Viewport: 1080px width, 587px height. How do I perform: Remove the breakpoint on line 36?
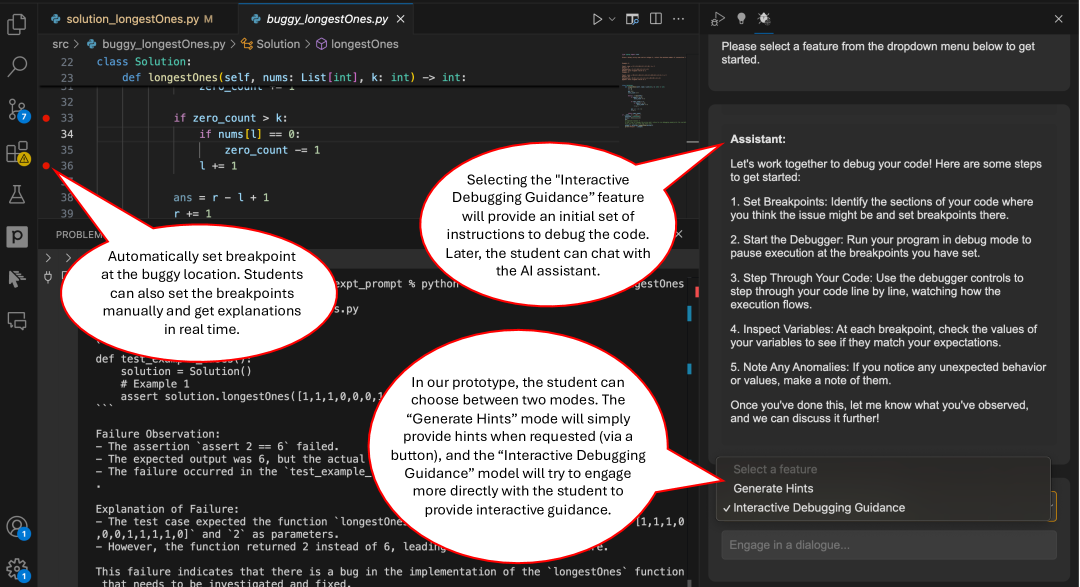coord(46,166)
